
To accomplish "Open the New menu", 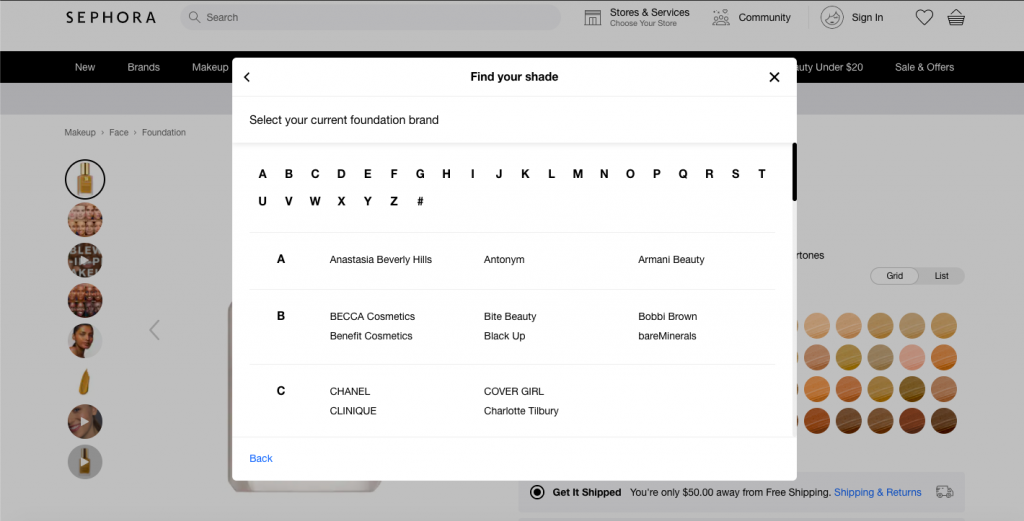I will click(x=85, y=67).
